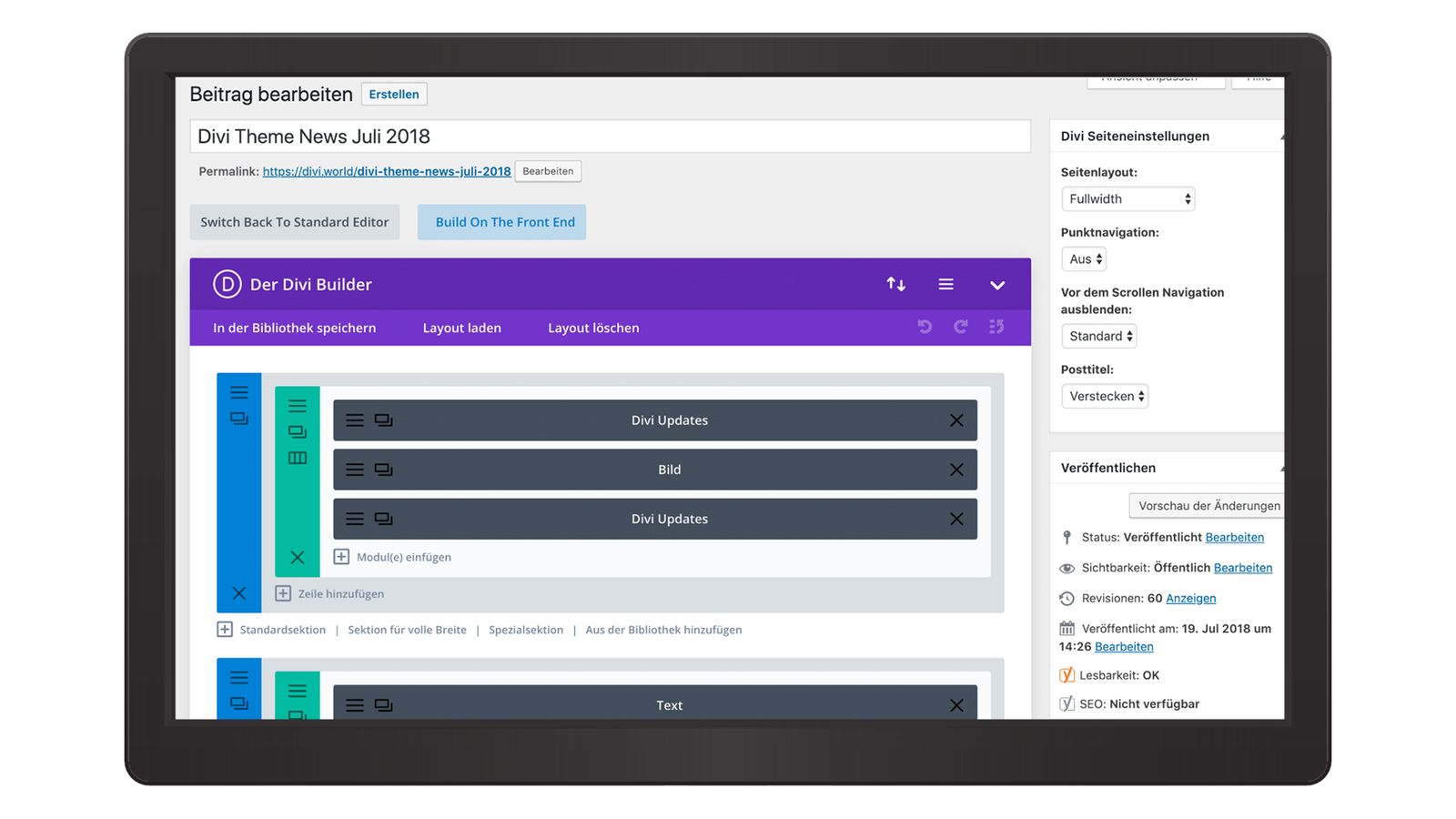Open editing history icon in builder toolbar
The image size is (1456, 819).
[996, 327]
